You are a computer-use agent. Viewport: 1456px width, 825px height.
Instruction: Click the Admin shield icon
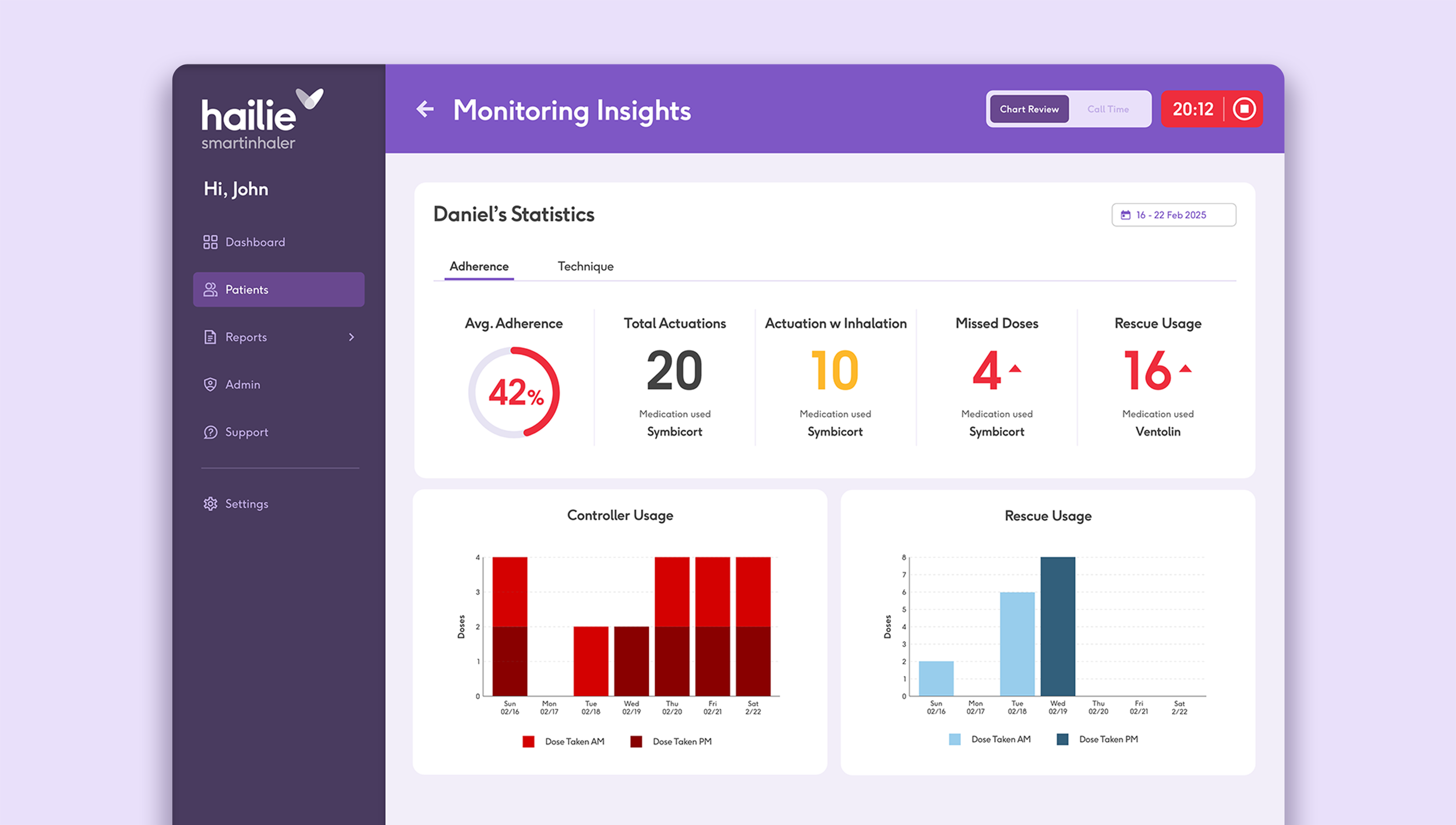click(210, 385)
